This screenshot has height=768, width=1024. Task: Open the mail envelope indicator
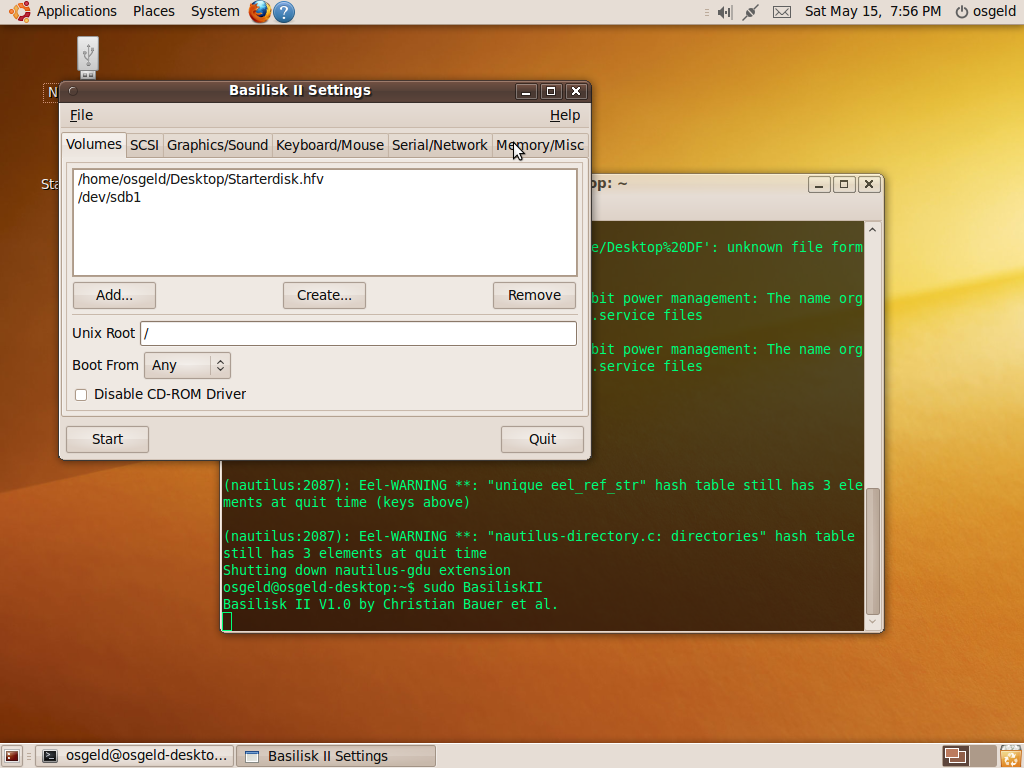[782, 12]
